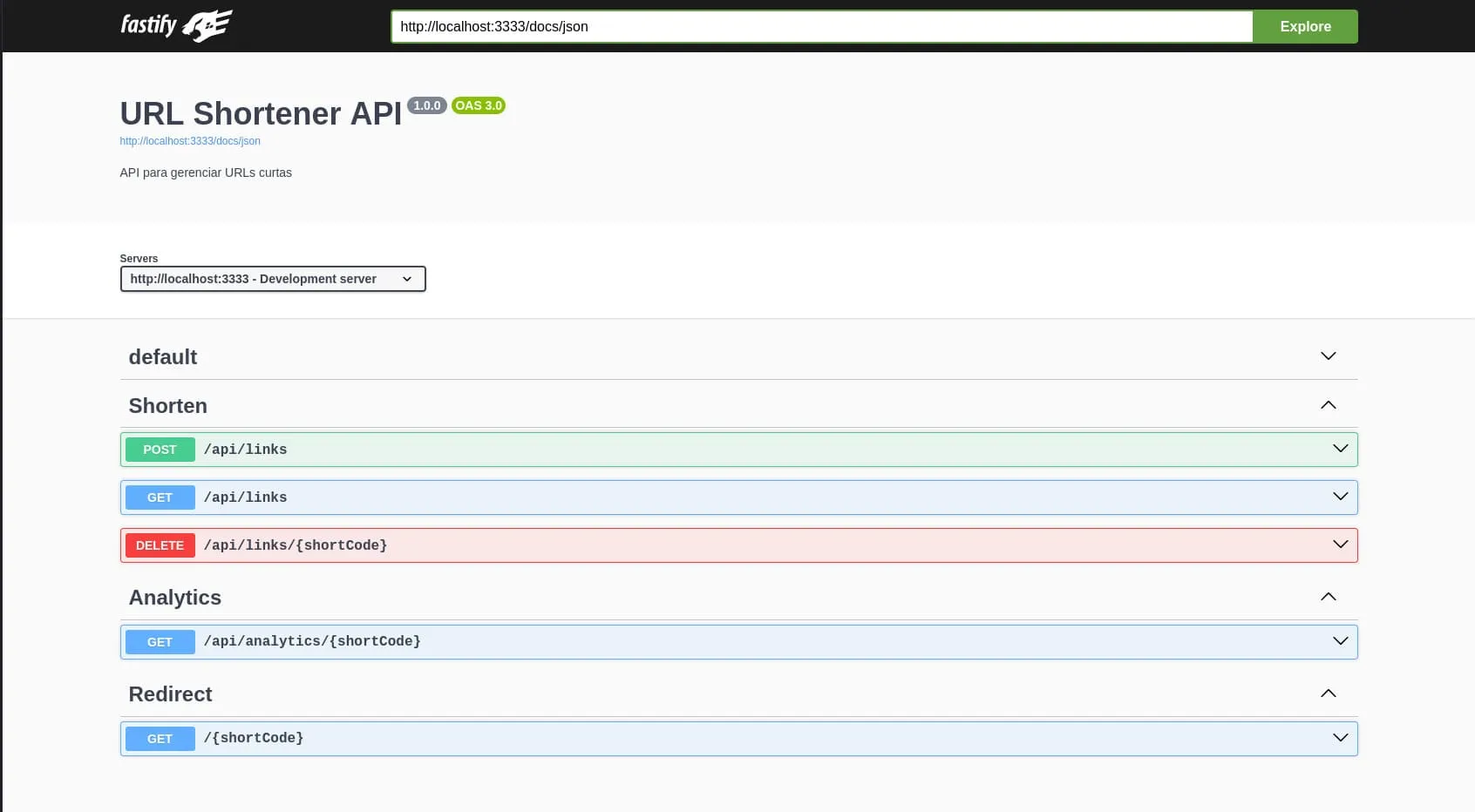Viewport: 1475px width, 812px height.
Task: Click the green POST method badge
Action: [x=160, y=450]
